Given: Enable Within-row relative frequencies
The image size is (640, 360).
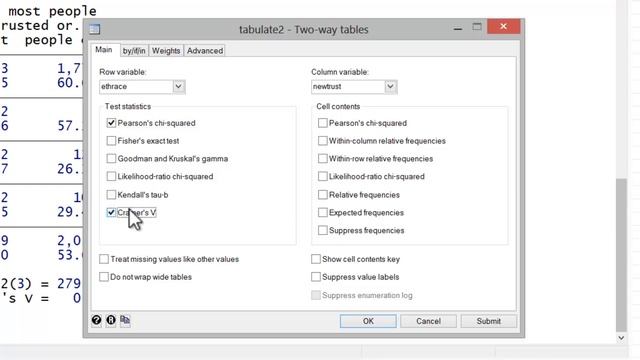Looking at the screenshot, I should 322,158.
